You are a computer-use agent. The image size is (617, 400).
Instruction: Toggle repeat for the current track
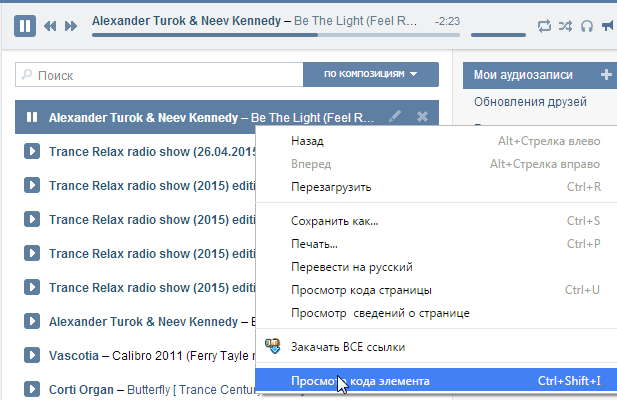click(544, 26)
